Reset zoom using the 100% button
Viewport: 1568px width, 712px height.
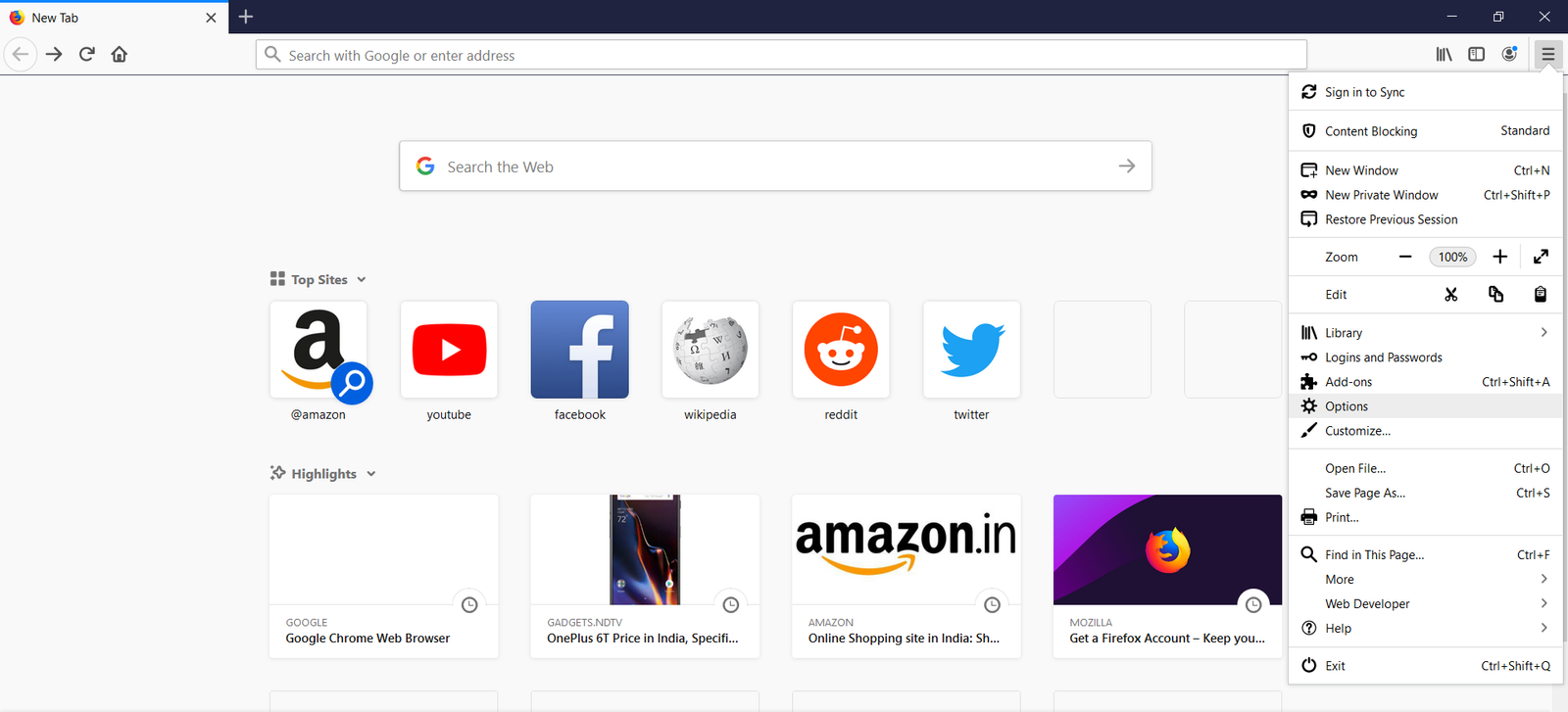(x=1452, y=257)
